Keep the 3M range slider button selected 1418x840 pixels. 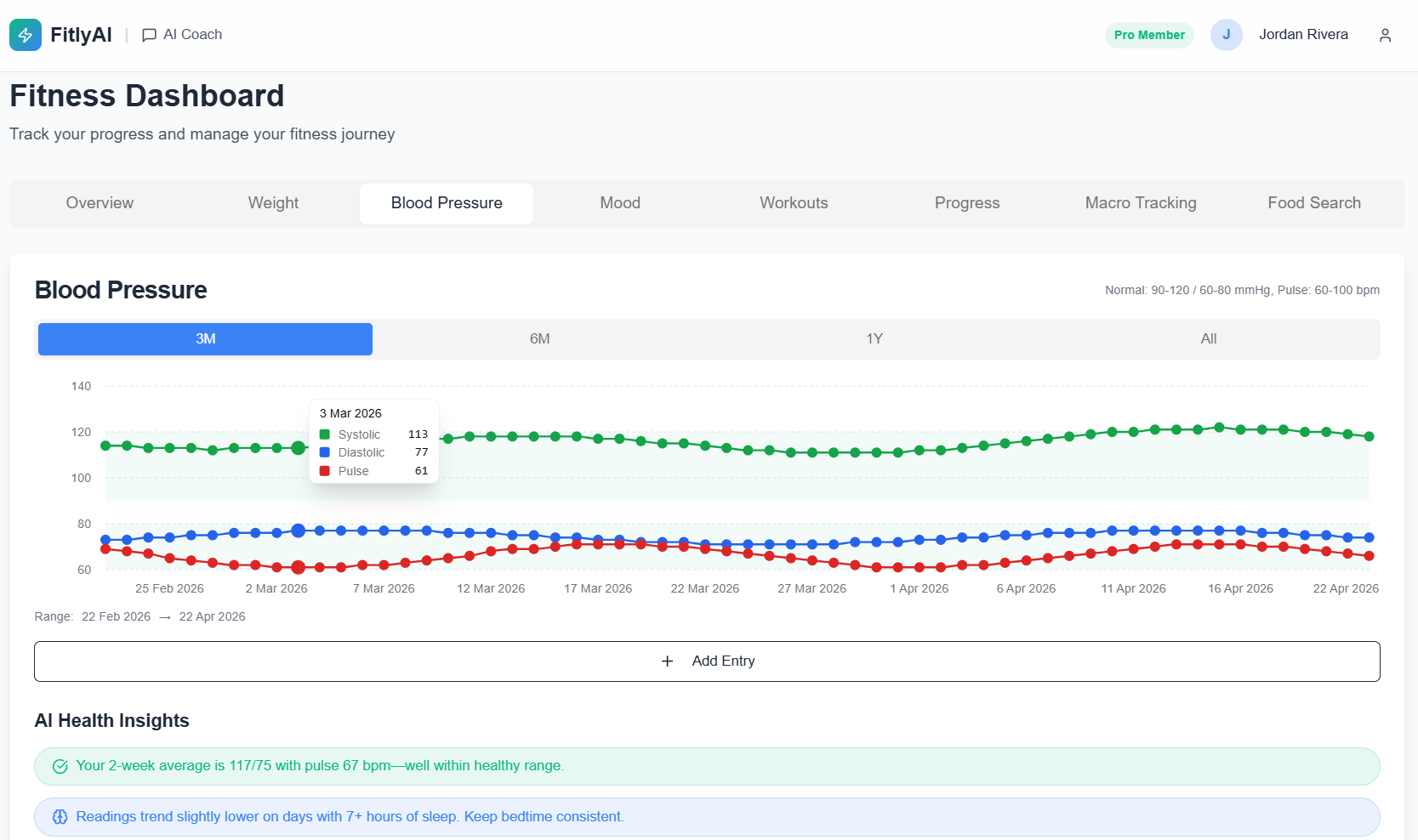click(x=204, y=338)
